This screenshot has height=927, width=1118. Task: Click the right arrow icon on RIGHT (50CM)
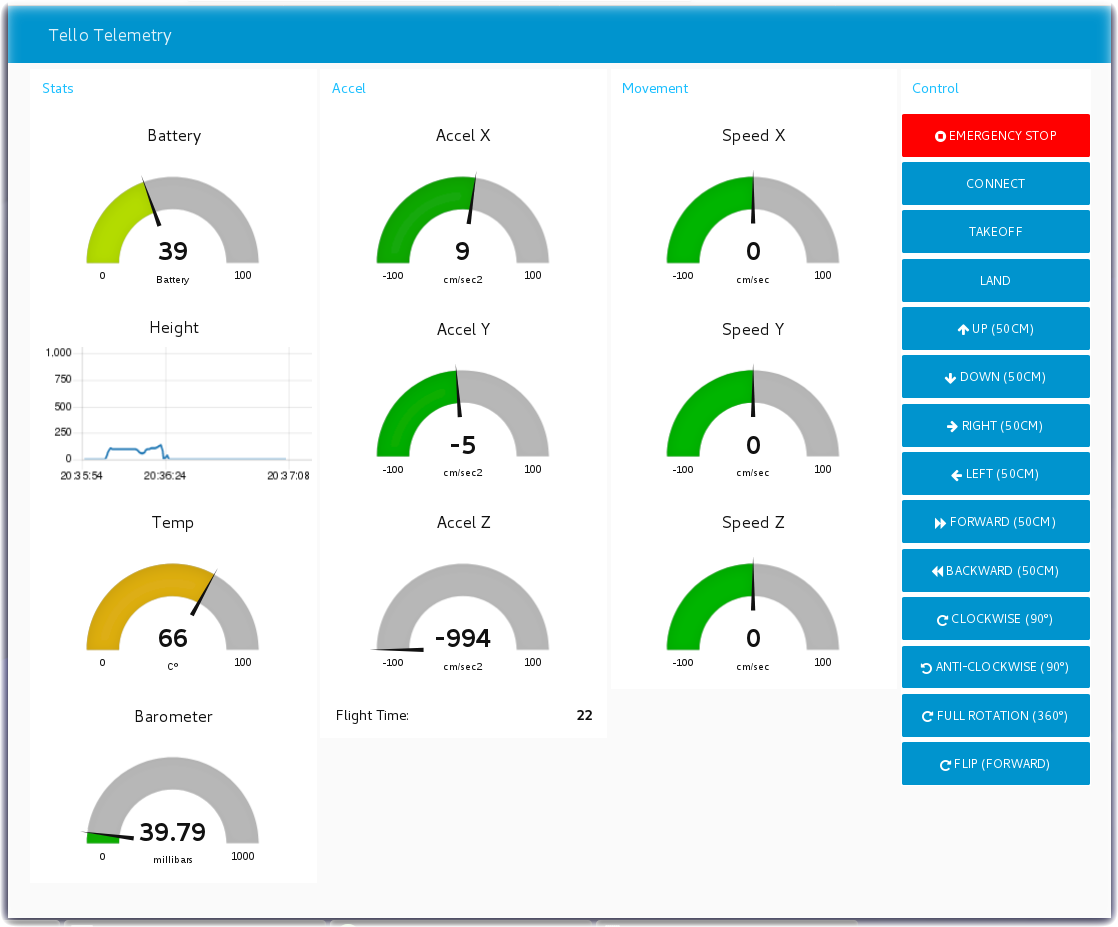point(952,426)
